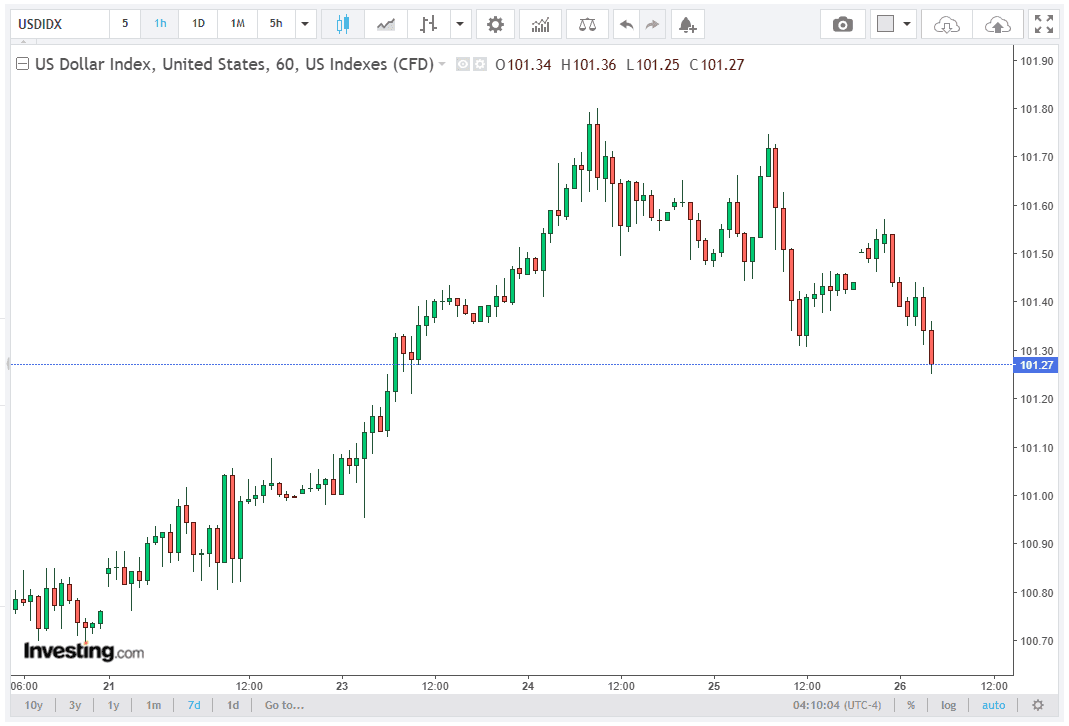The height and width of the screenshot is (726, 1069).
Task: Set date range to 1m
Action: click(153, 705)
